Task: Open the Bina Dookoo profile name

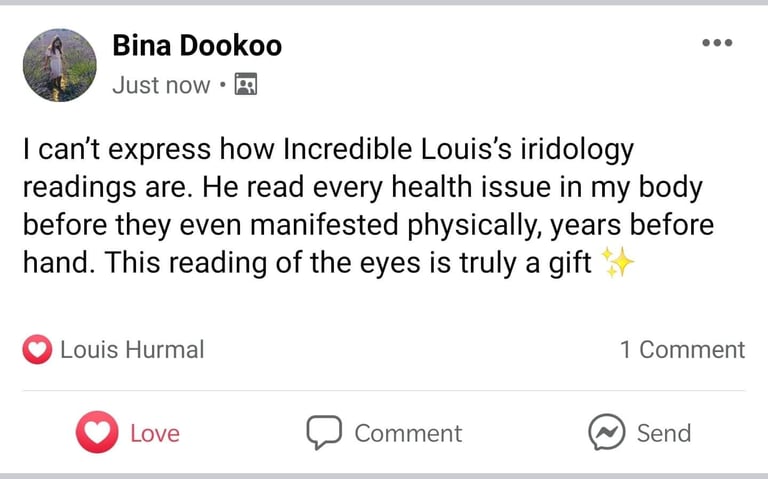Action: point(197,46)
